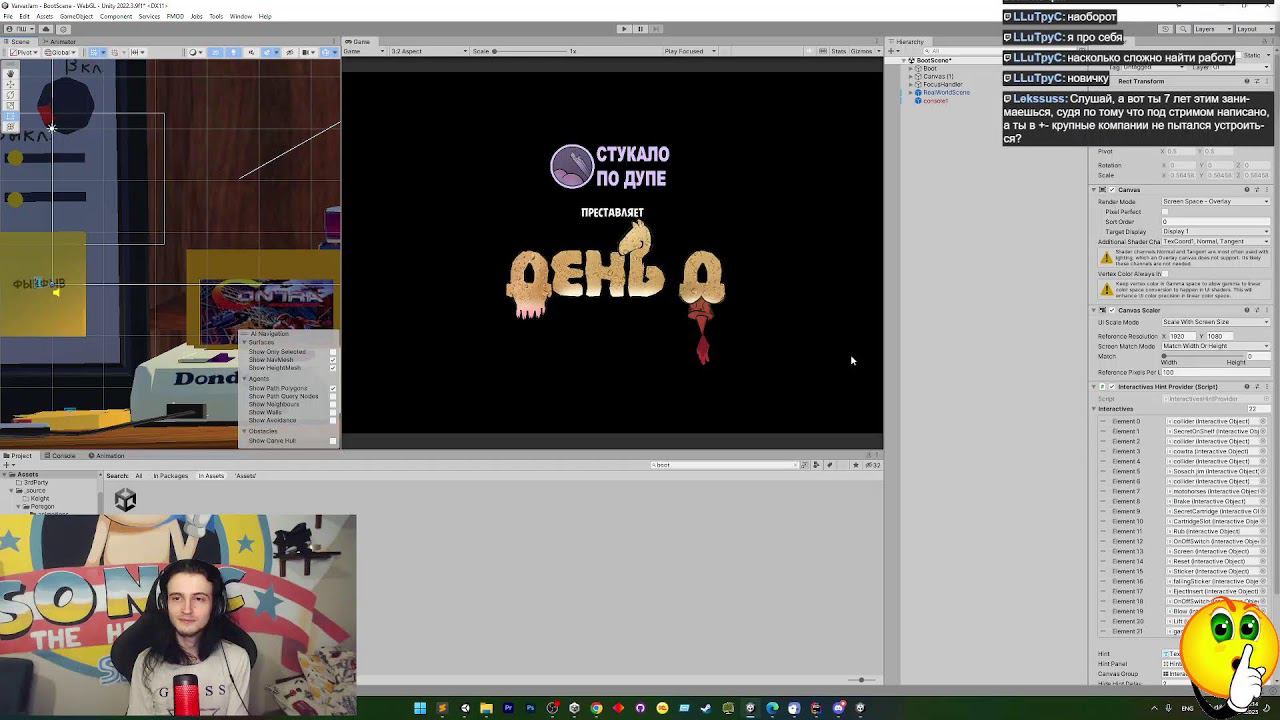The width and height of the screenshot is (1280, 720).
Task: Open the Target Display dropdown
Action: 1215,231
